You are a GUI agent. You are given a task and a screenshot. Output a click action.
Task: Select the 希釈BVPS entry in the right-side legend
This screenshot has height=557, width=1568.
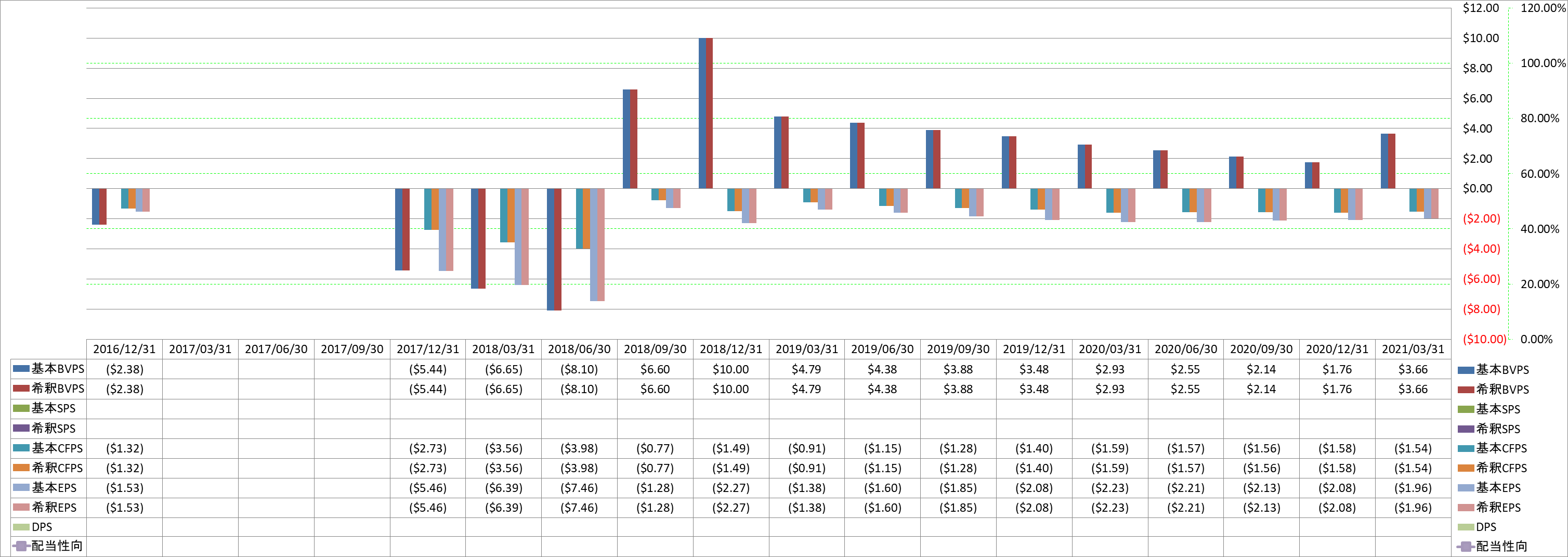(1493, 389)
